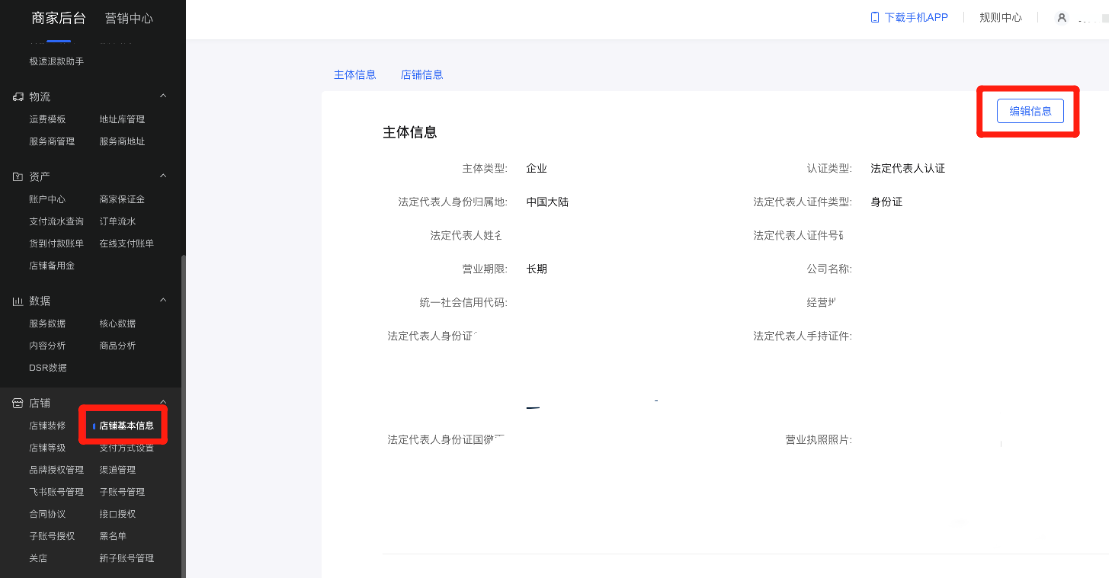Open 子账号管理 in the sidebar

pos(123,491)
